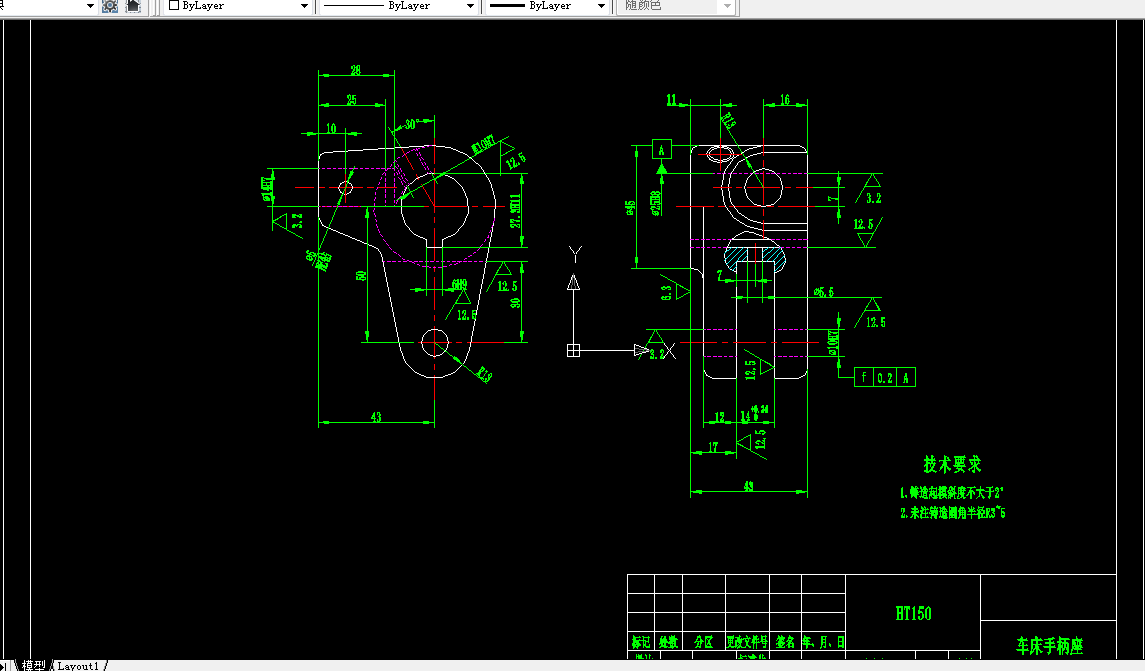The width and height of the screenshot is (1145, 671).
Task: Select the 28 dimension at the top left
Action: click(x=356, y=70)
